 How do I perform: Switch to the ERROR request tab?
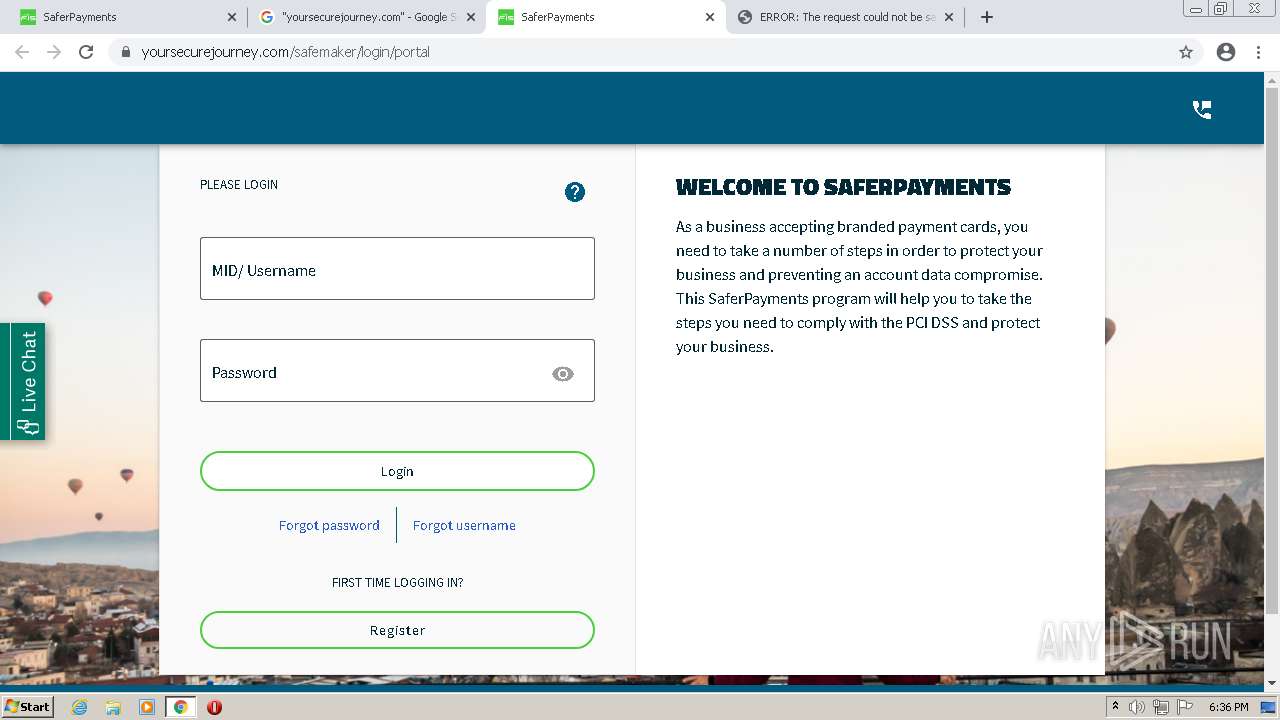(846, 17)
